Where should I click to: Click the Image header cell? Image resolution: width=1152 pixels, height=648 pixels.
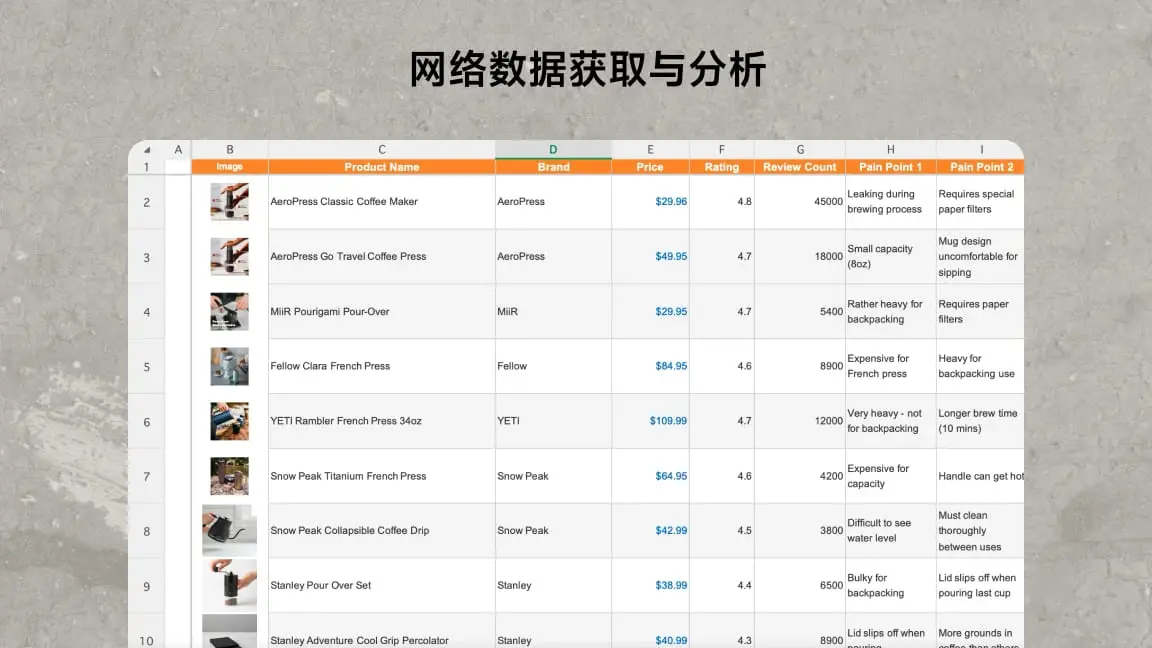coord(230,167)
